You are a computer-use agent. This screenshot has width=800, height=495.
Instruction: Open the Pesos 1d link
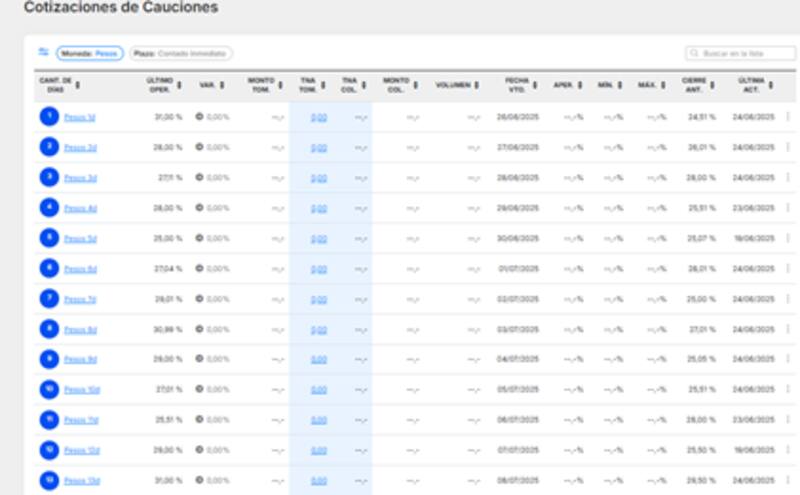80,117
